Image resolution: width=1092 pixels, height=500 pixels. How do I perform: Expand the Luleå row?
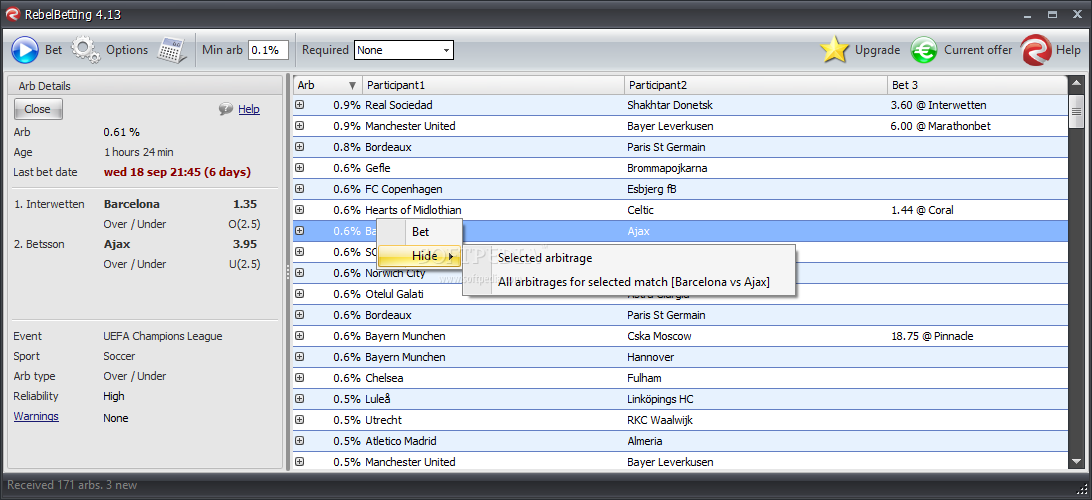tap(299, 399)
